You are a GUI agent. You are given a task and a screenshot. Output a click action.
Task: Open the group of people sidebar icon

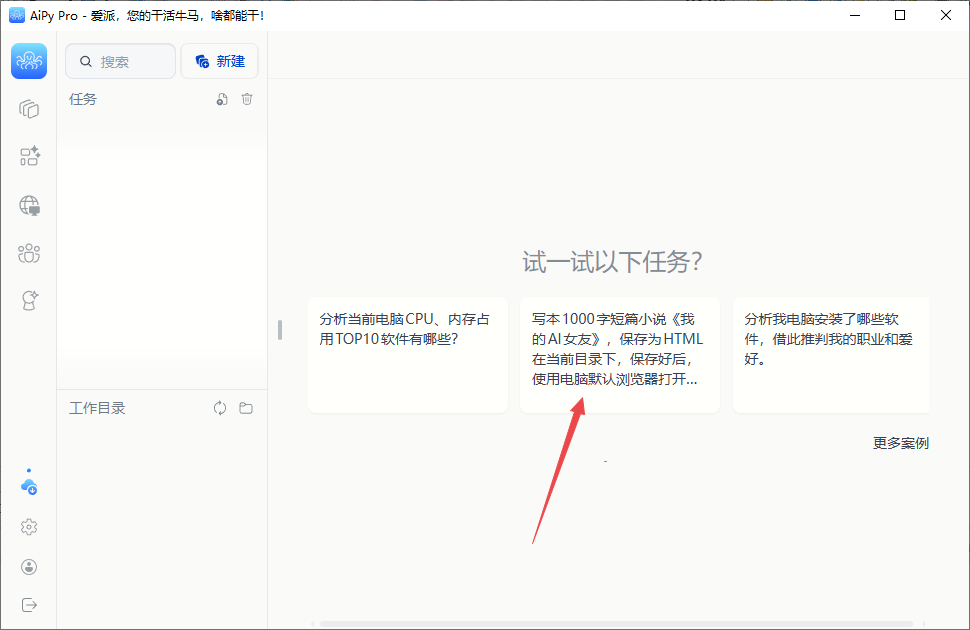click(29, 253)
